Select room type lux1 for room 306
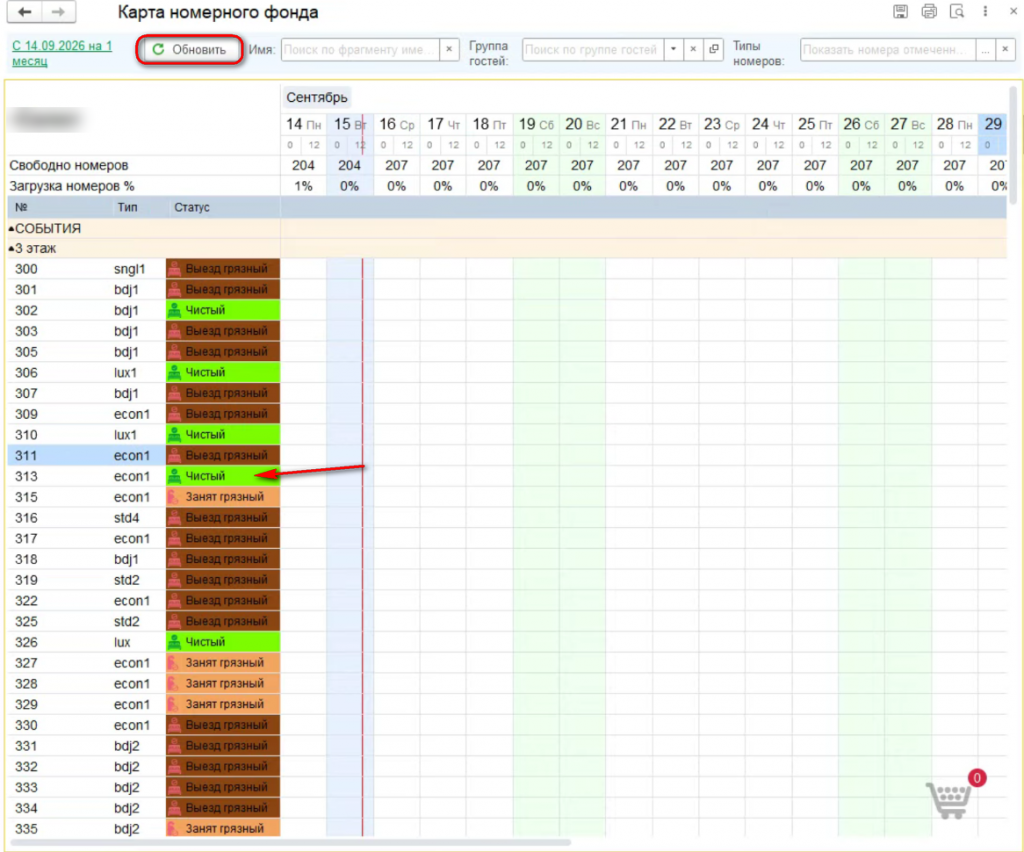1024x852 pixels. [125, 373]
